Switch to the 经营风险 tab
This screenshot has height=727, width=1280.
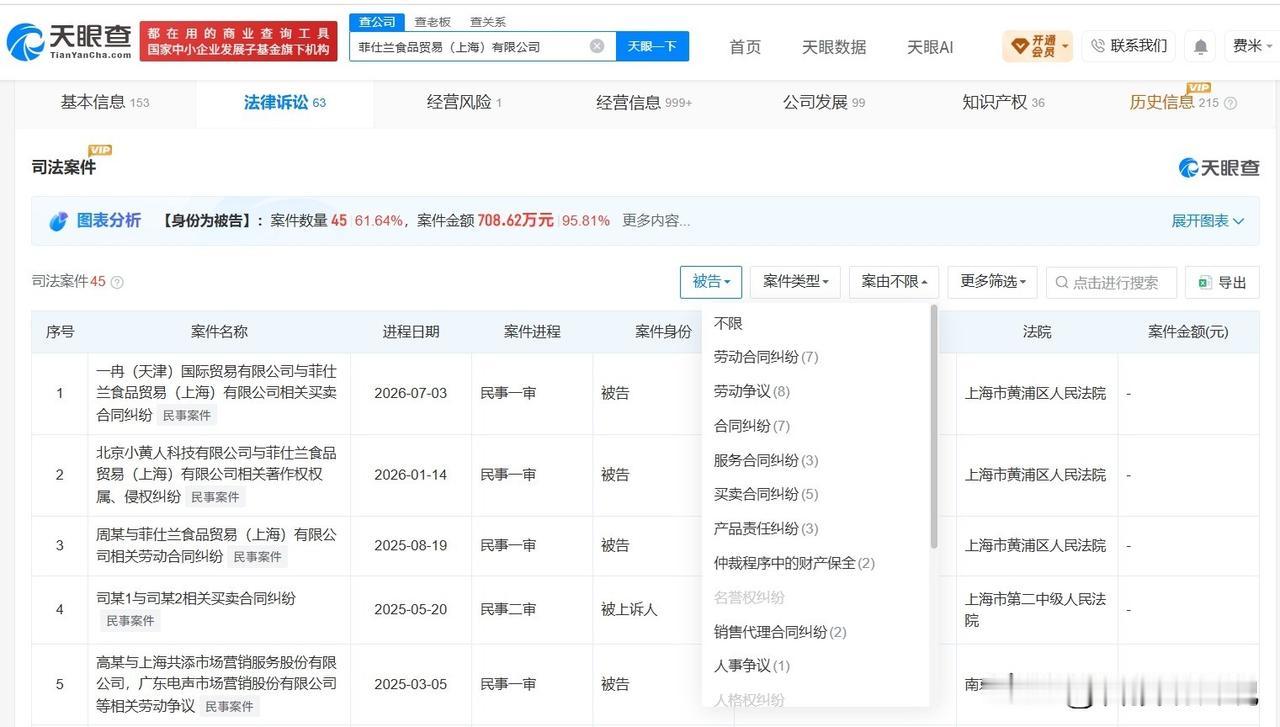click(x=464, y=102)
